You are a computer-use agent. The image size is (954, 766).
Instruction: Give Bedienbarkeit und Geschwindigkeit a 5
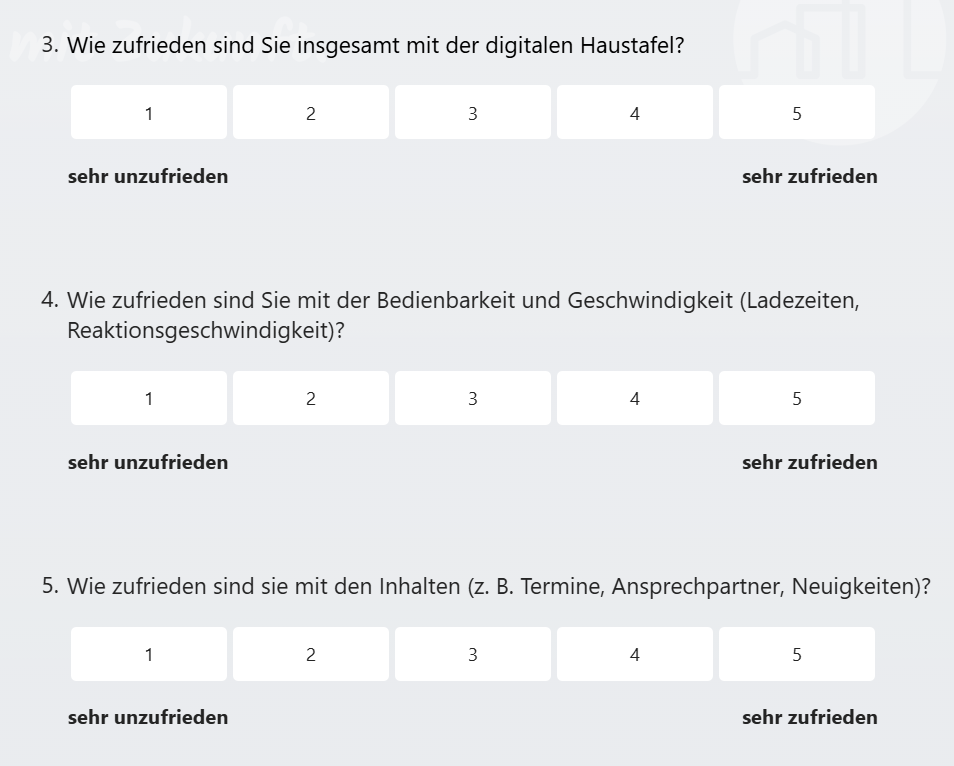797,399
